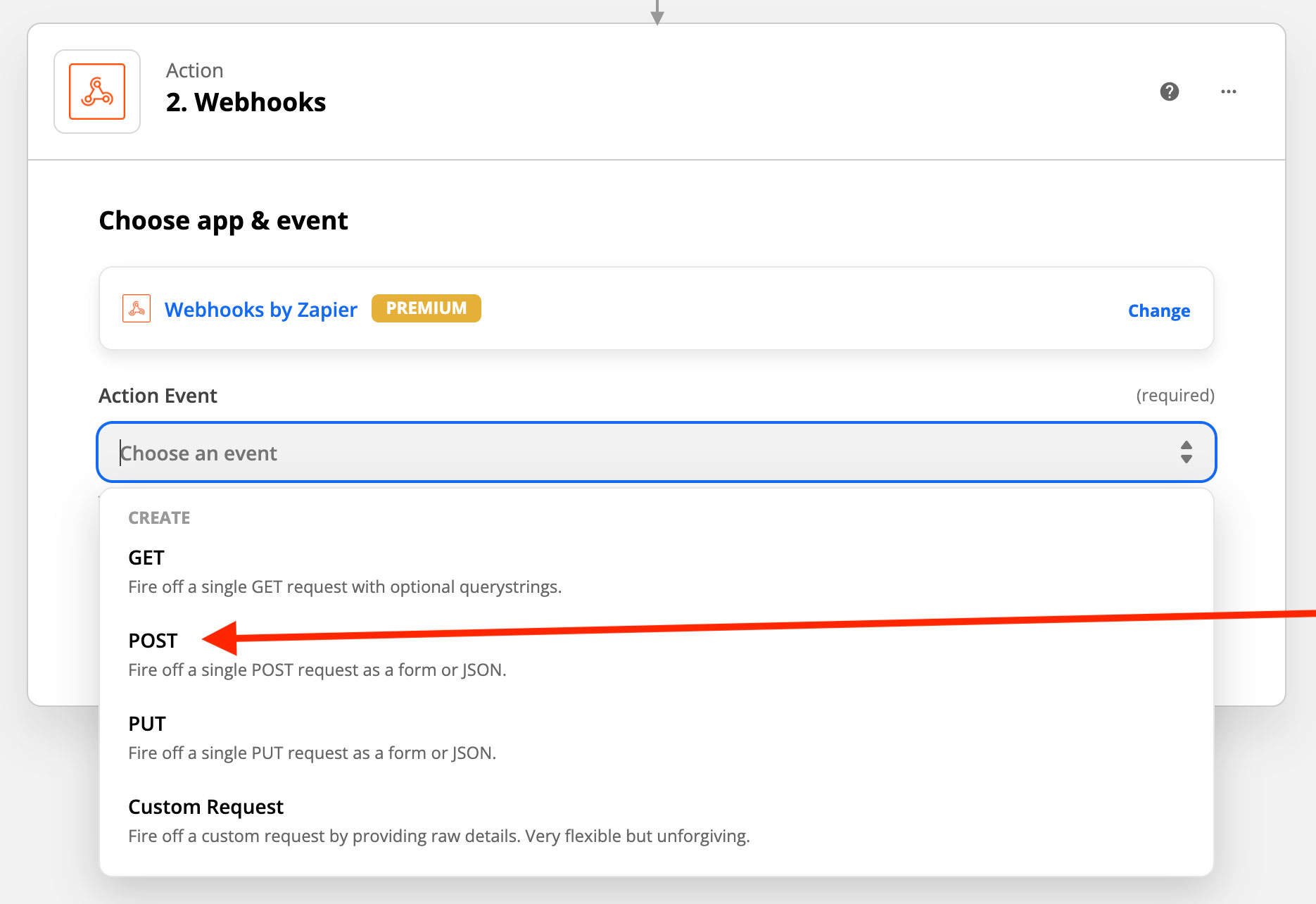Click the 'Choose app & event' heading

223,221
